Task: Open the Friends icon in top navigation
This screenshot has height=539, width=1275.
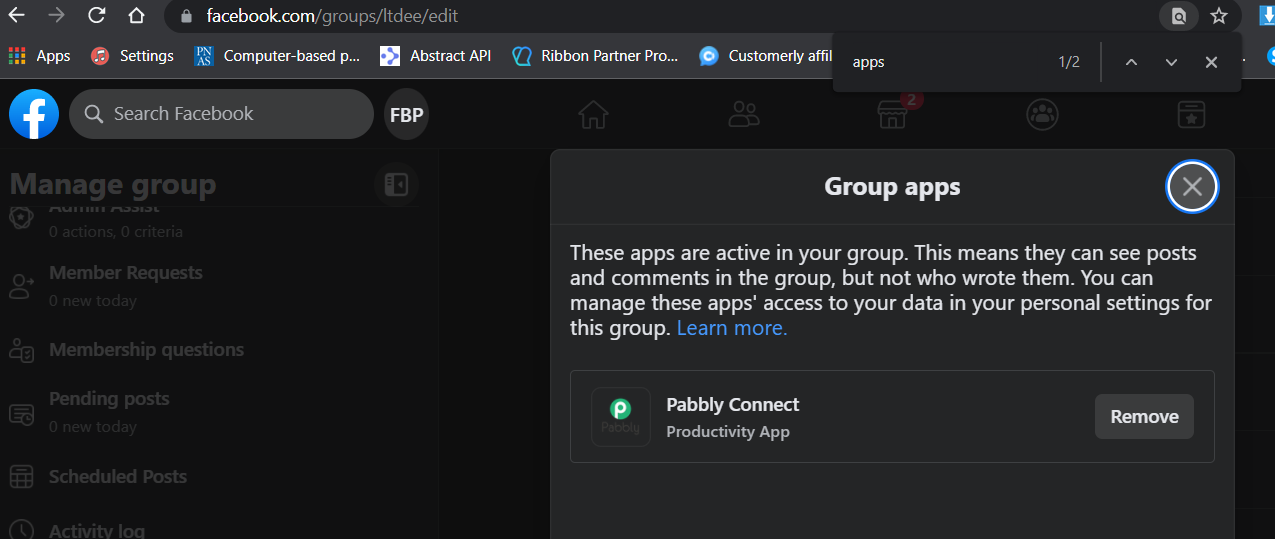Action: 744,115
